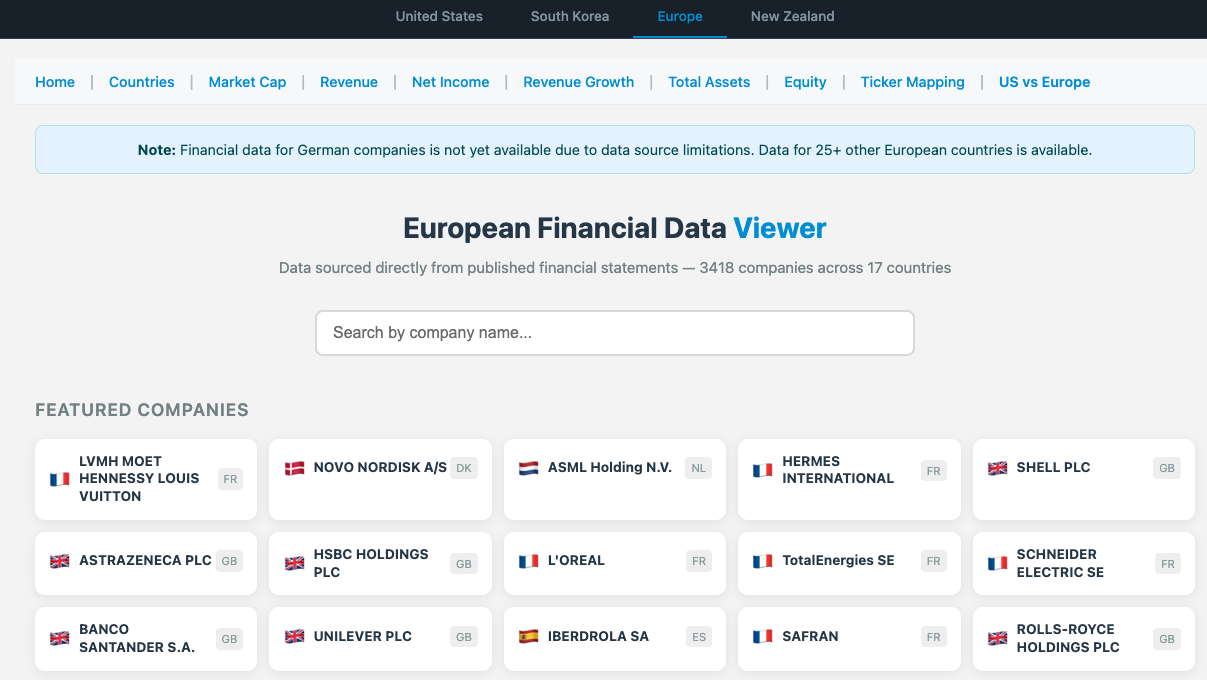1207x680 pixels.
Task: Click the Spanish flag beside Iberdrola
Action: (529, 636)
